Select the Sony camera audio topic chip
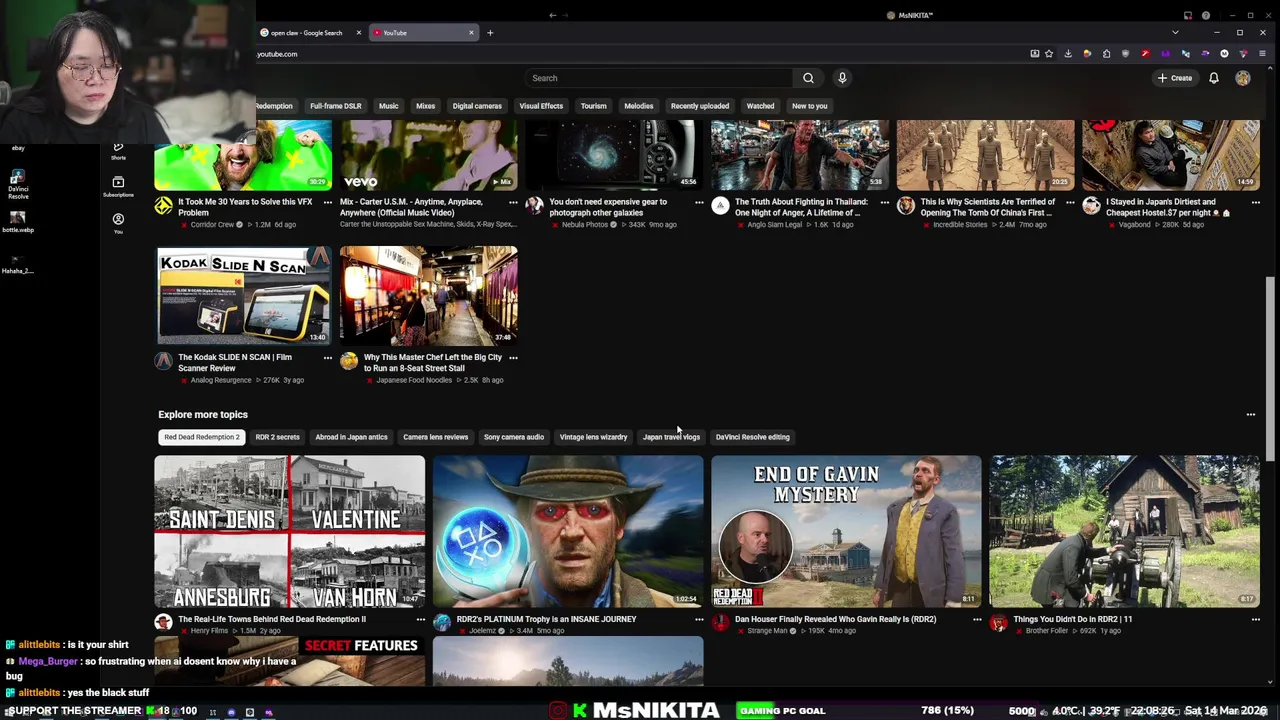Image resolution: width=1280 pixels, height=720 pixels. (514, 437)
